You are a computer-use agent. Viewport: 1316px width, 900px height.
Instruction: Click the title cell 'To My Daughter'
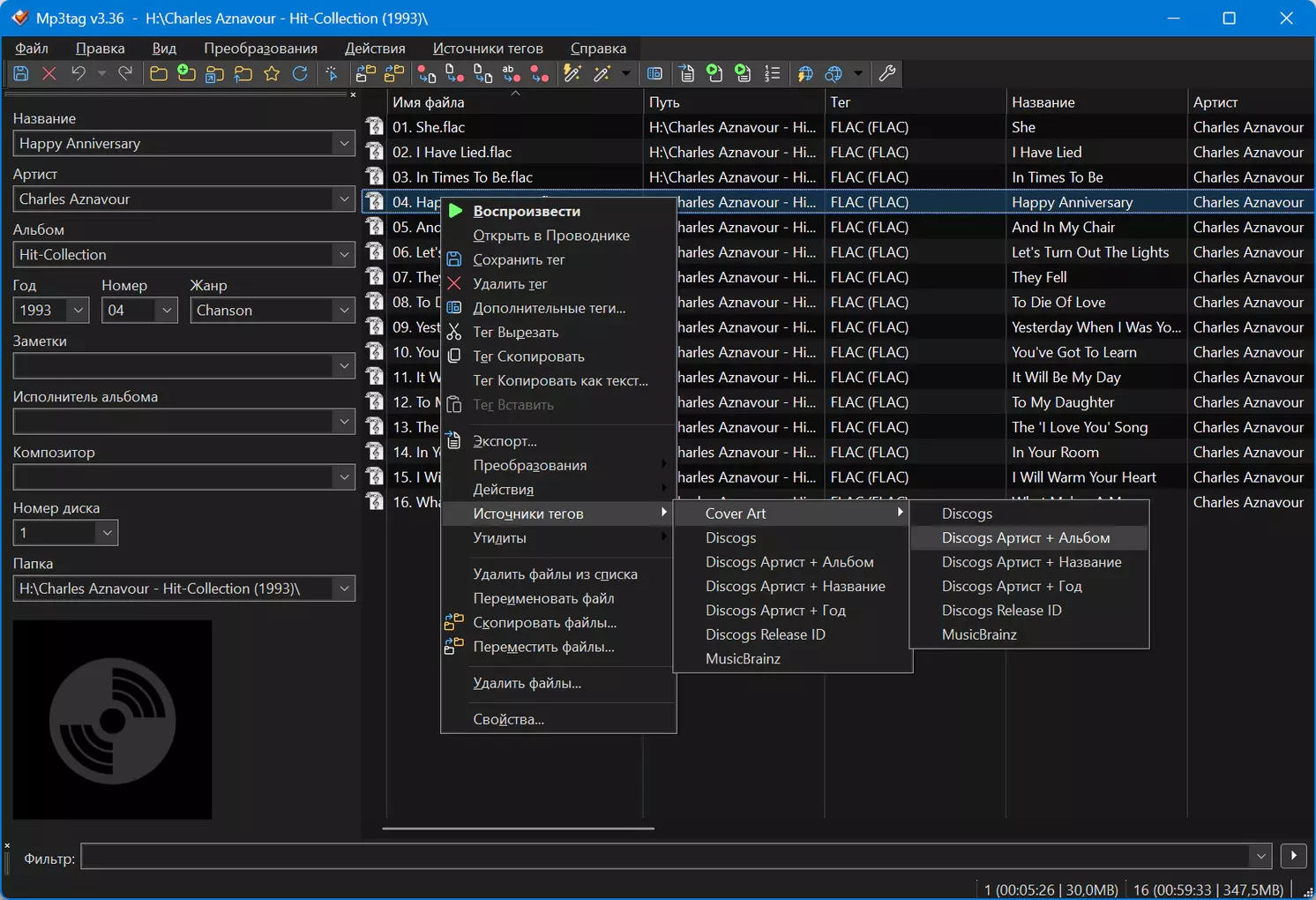click(1063, 402)
